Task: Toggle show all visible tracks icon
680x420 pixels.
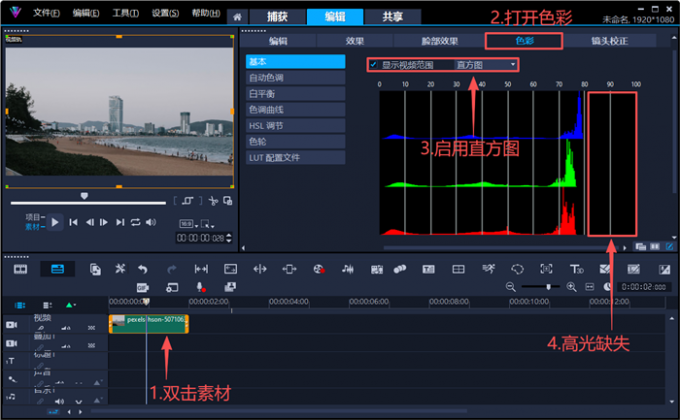Action: (x=20, y=305)
